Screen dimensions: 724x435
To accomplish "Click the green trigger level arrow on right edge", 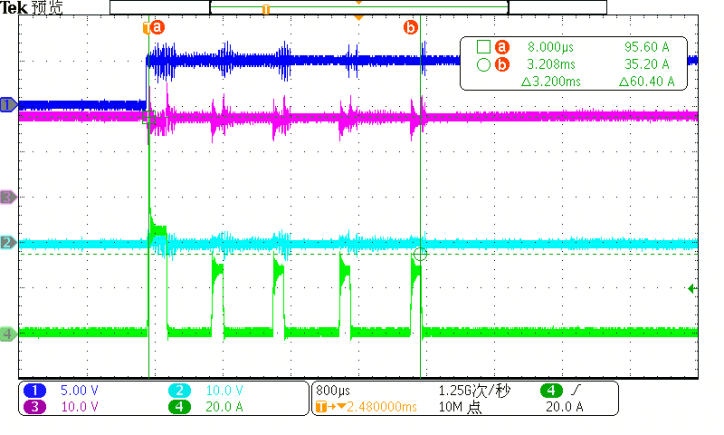I will click(692, 289).
